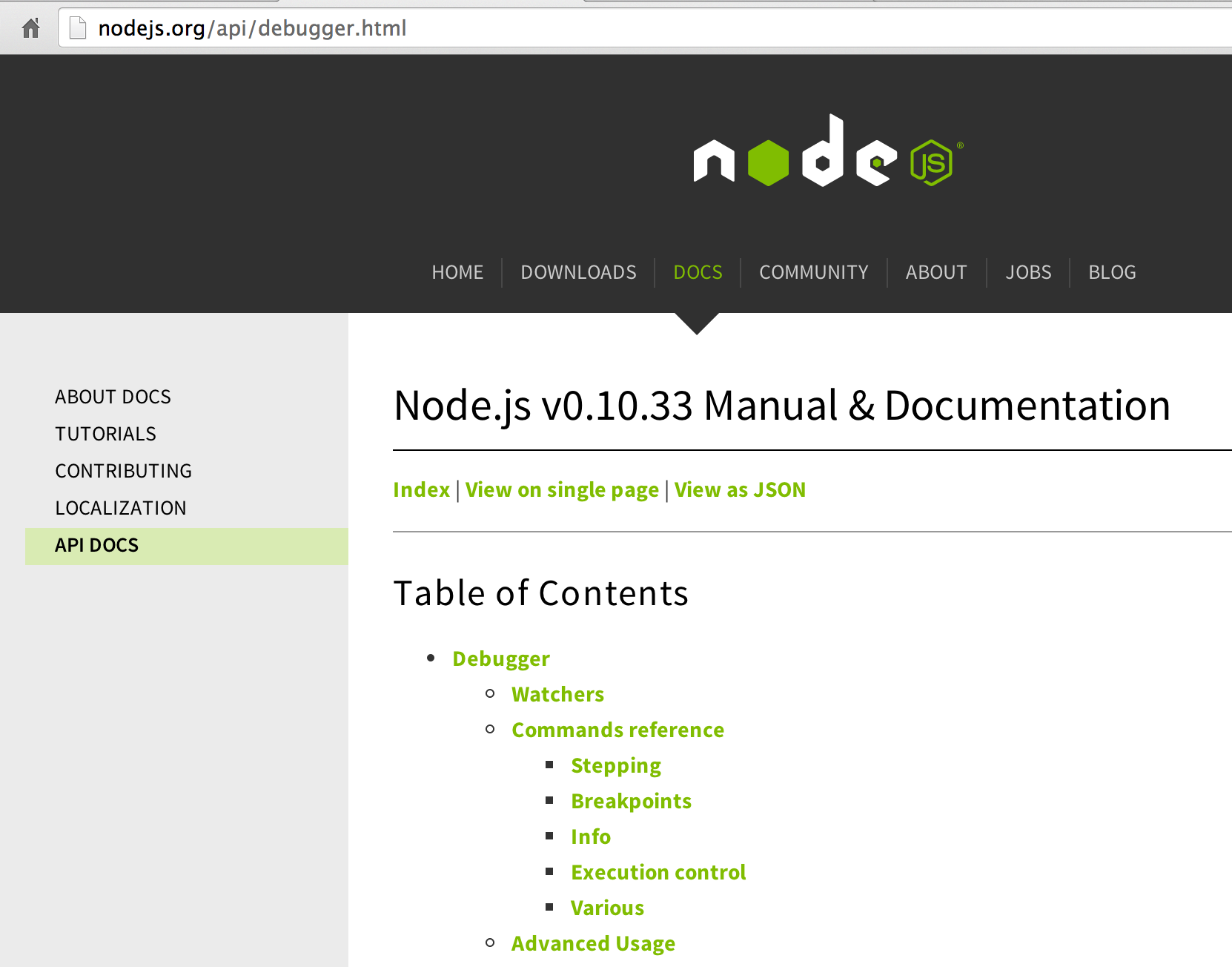Select the highlighted API Docs item

(x=96, y=545)
